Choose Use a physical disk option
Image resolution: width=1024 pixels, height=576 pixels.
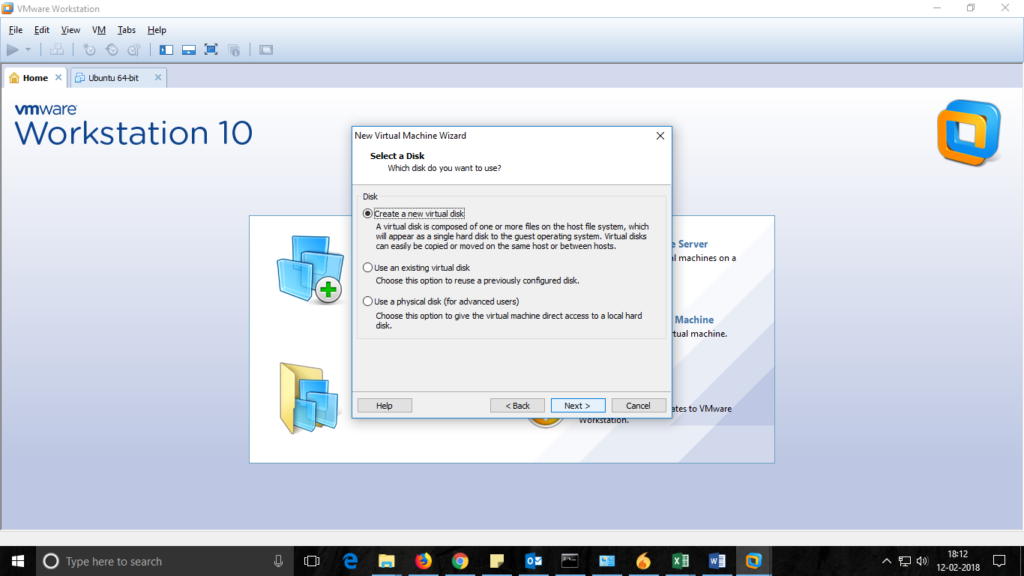tap(368, 301)
